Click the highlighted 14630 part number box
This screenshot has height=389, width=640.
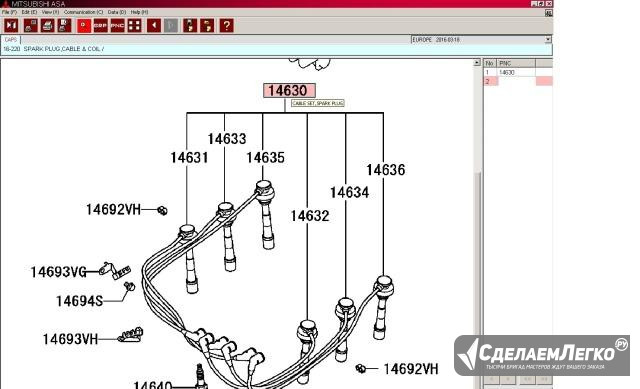[289, 91]
